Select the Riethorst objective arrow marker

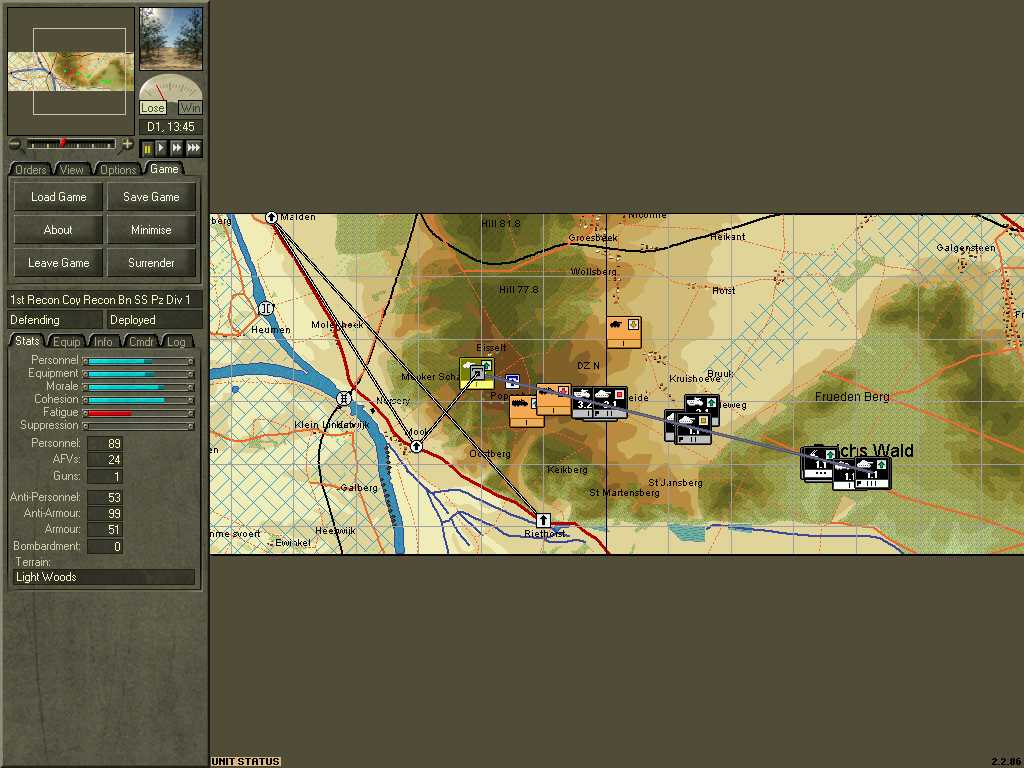(543, 520)
